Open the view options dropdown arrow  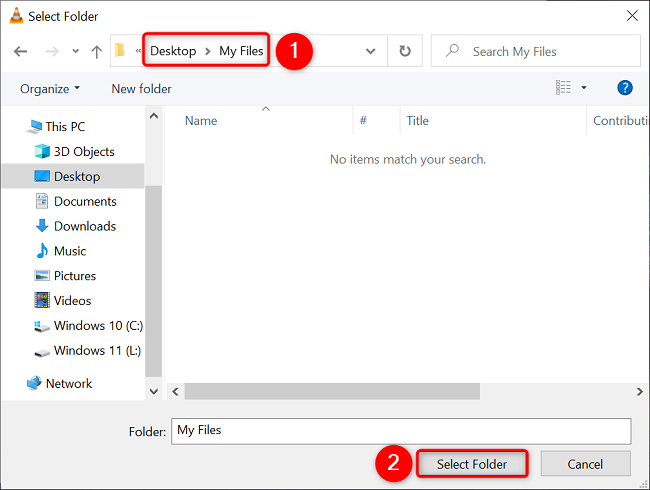[584, 88]
